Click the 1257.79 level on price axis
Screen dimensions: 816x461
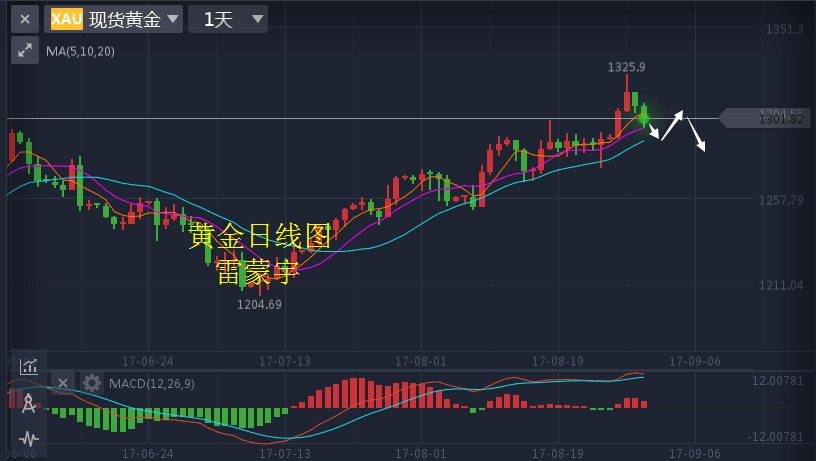click(781, 201)
